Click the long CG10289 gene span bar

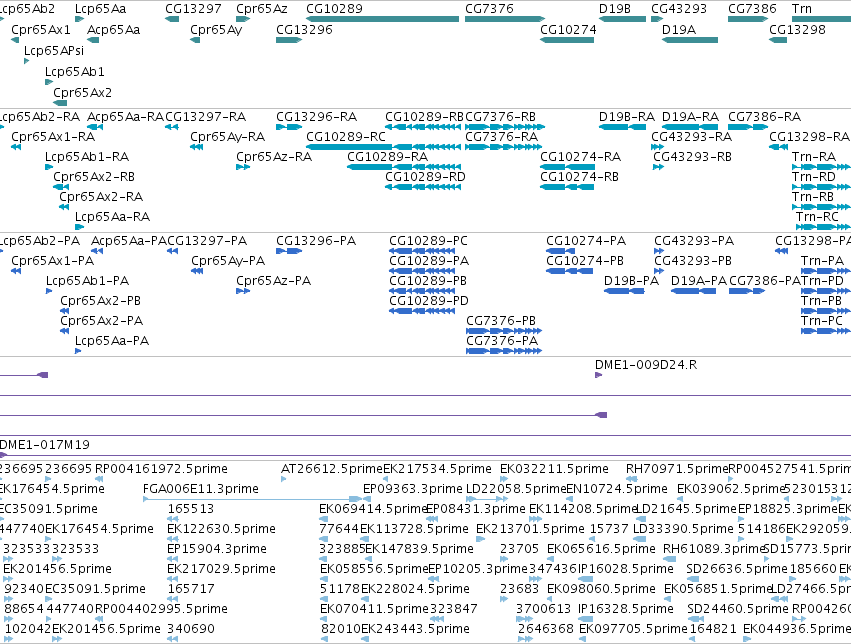click(x=383, y=20)
